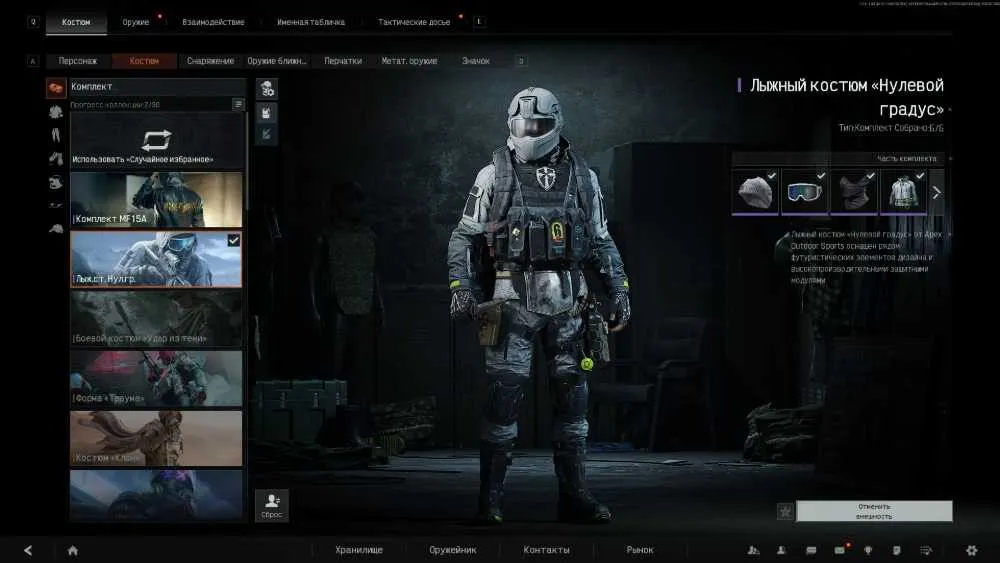
Task: Open the trophy achievements icon
Action: click(868, 550)
